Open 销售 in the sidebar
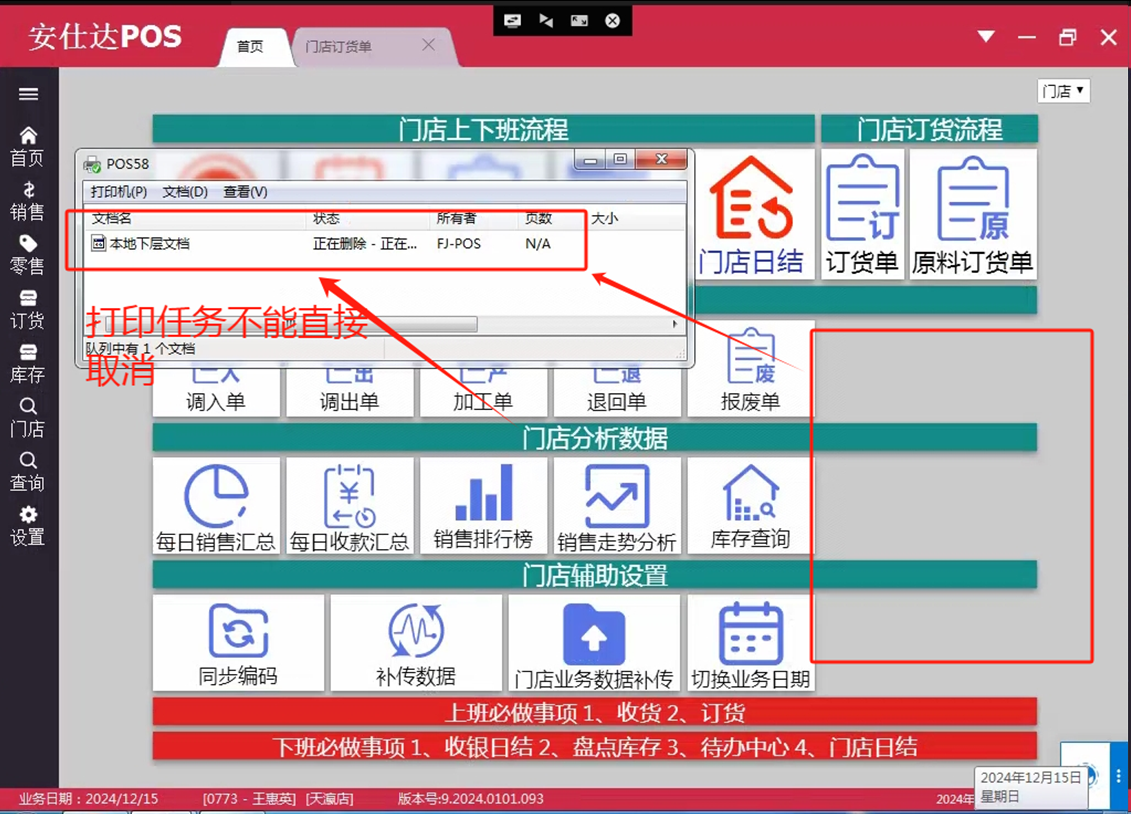 [28, 200]
